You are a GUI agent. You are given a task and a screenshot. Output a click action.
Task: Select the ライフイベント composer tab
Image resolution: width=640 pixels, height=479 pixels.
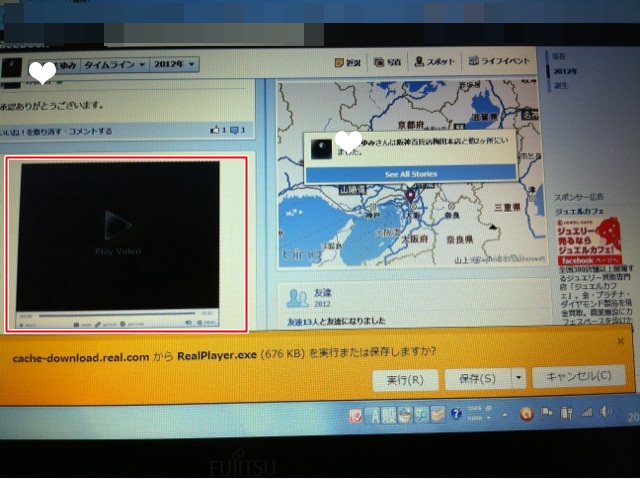click(499, 61)
